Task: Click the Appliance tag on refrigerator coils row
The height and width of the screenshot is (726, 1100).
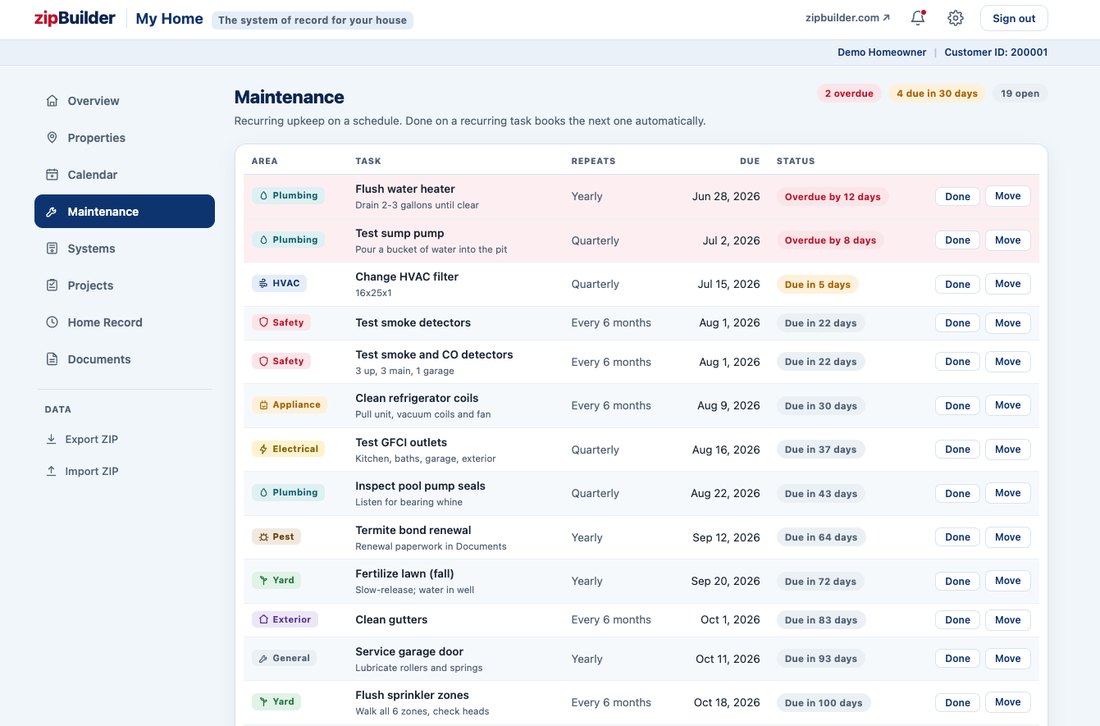Action: pos(290,405)
